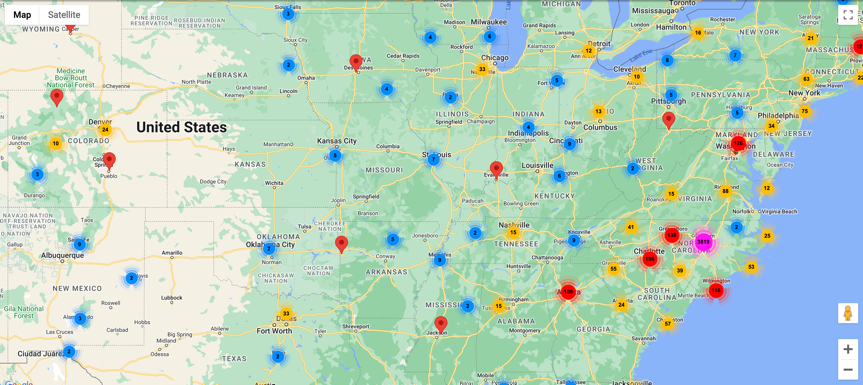Screen dimensions: 863x385
Task: Click the red pin in eastern Oklahoma
Action: point(342,244)
